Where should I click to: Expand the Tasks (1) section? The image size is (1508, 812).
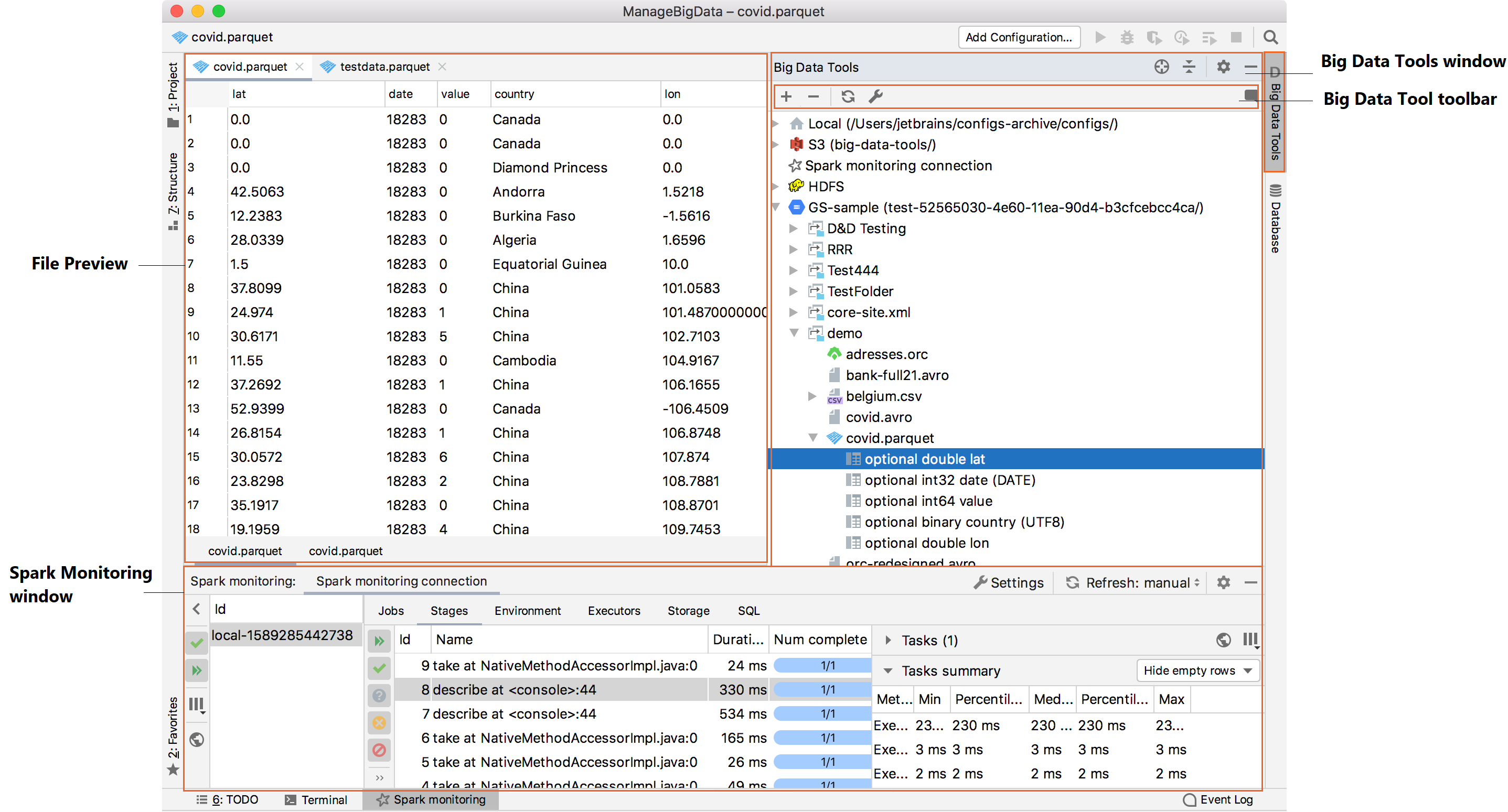888,640
